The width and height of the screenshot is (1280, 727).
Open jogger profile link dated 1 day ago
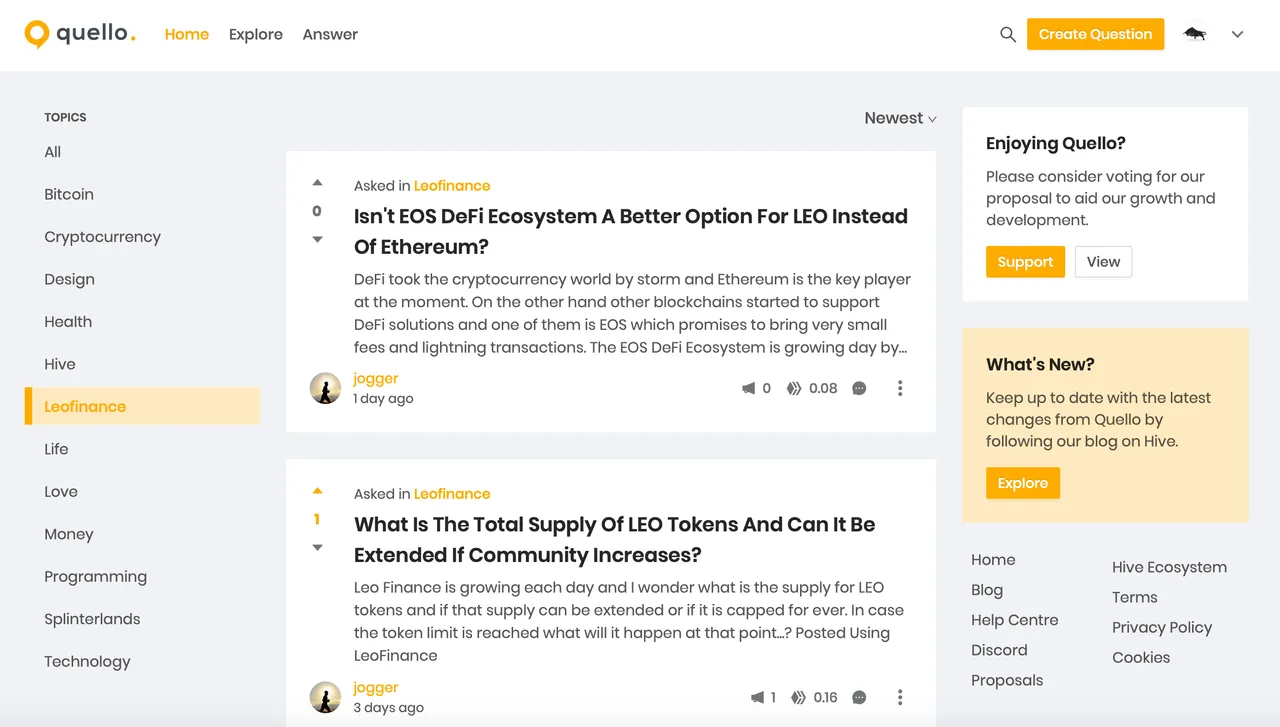[x=376, y=378]
